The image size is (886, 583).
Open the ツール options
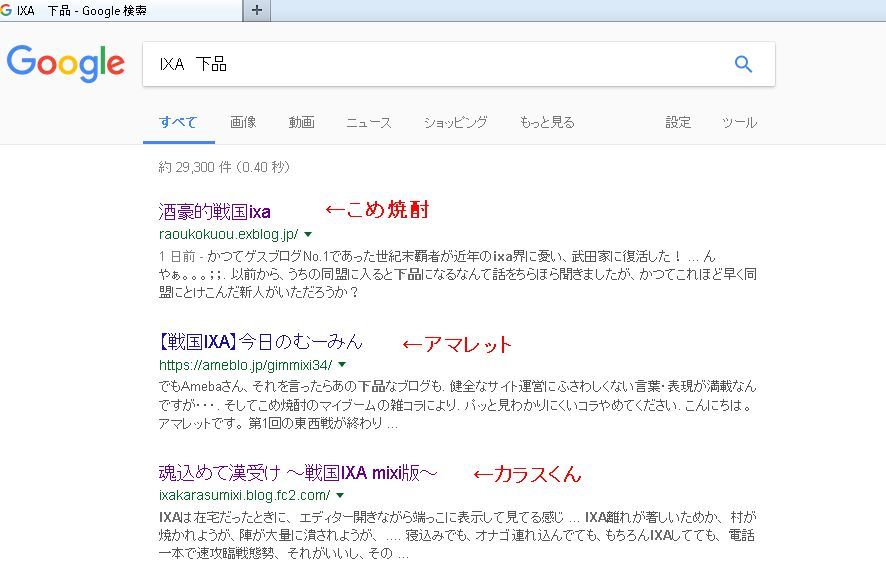(739, 122)
